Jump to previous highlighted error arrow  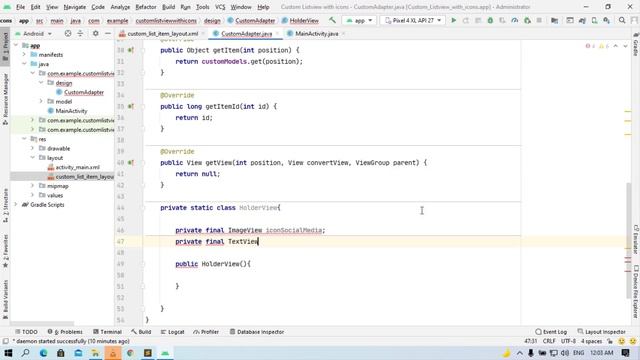pos(616,46)
